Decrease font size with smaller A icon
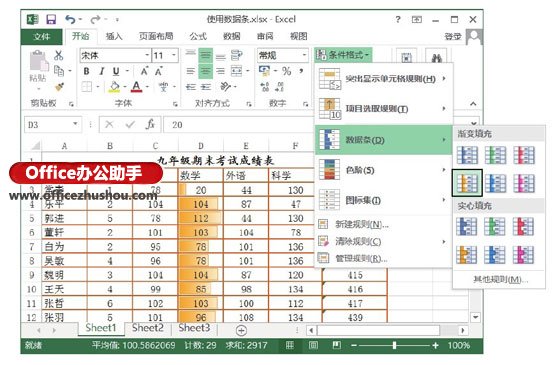This screenshot has height=365, width=560. point(159,71)
